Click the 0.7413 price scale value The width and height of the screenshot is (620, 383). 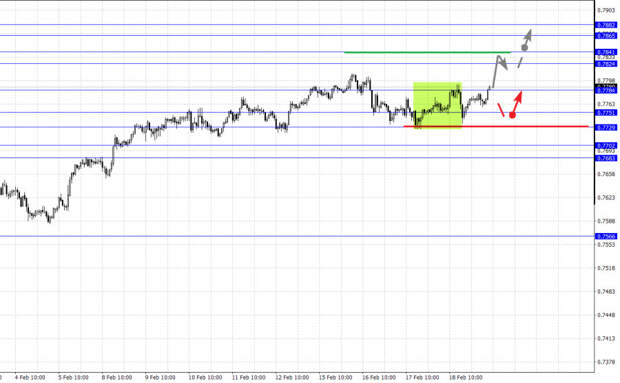(x=606, y=338)
